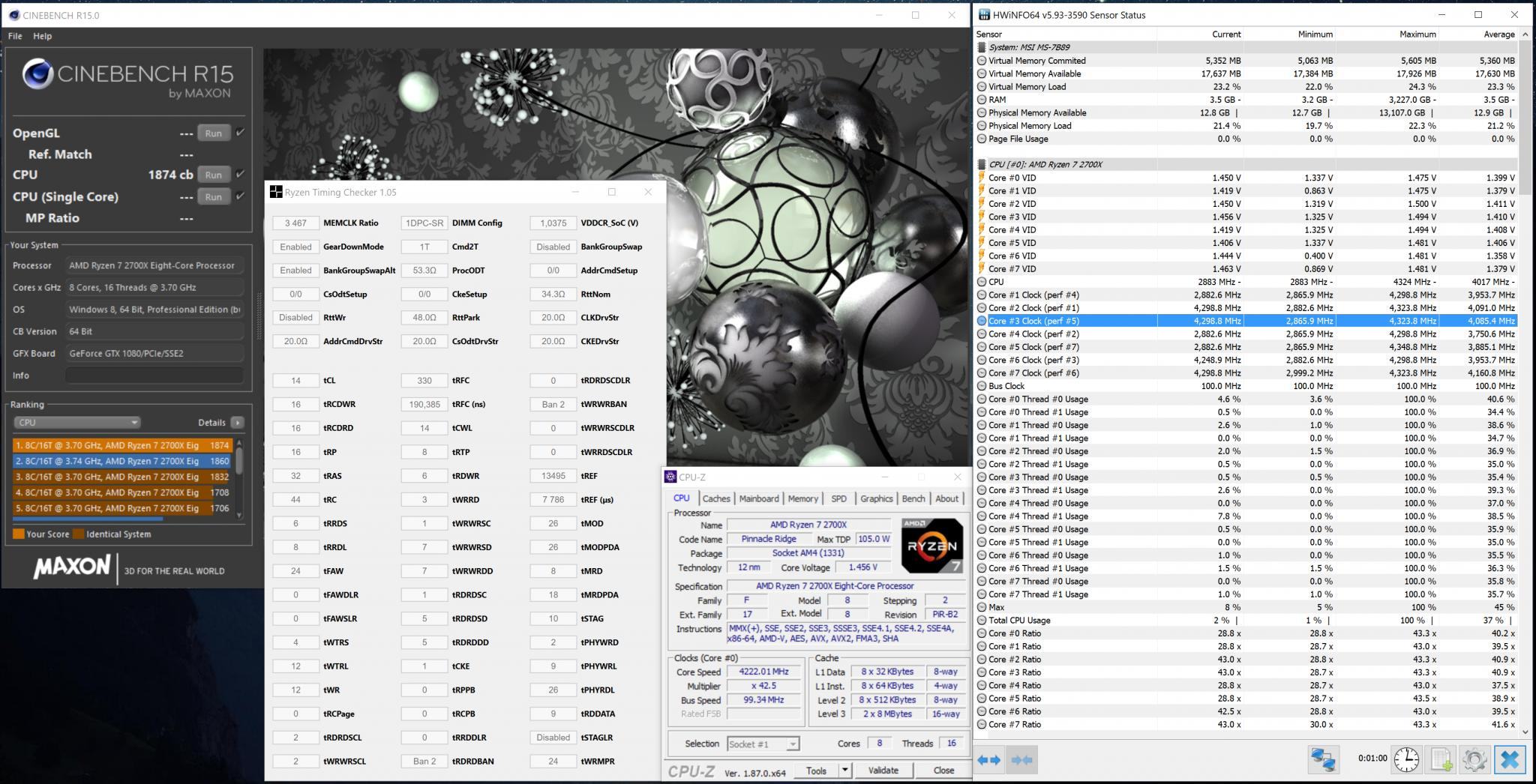Run the OpenGL benchmark
Image resolution: width=1536 pixels, height=784 pixels.
coord(214,133)
